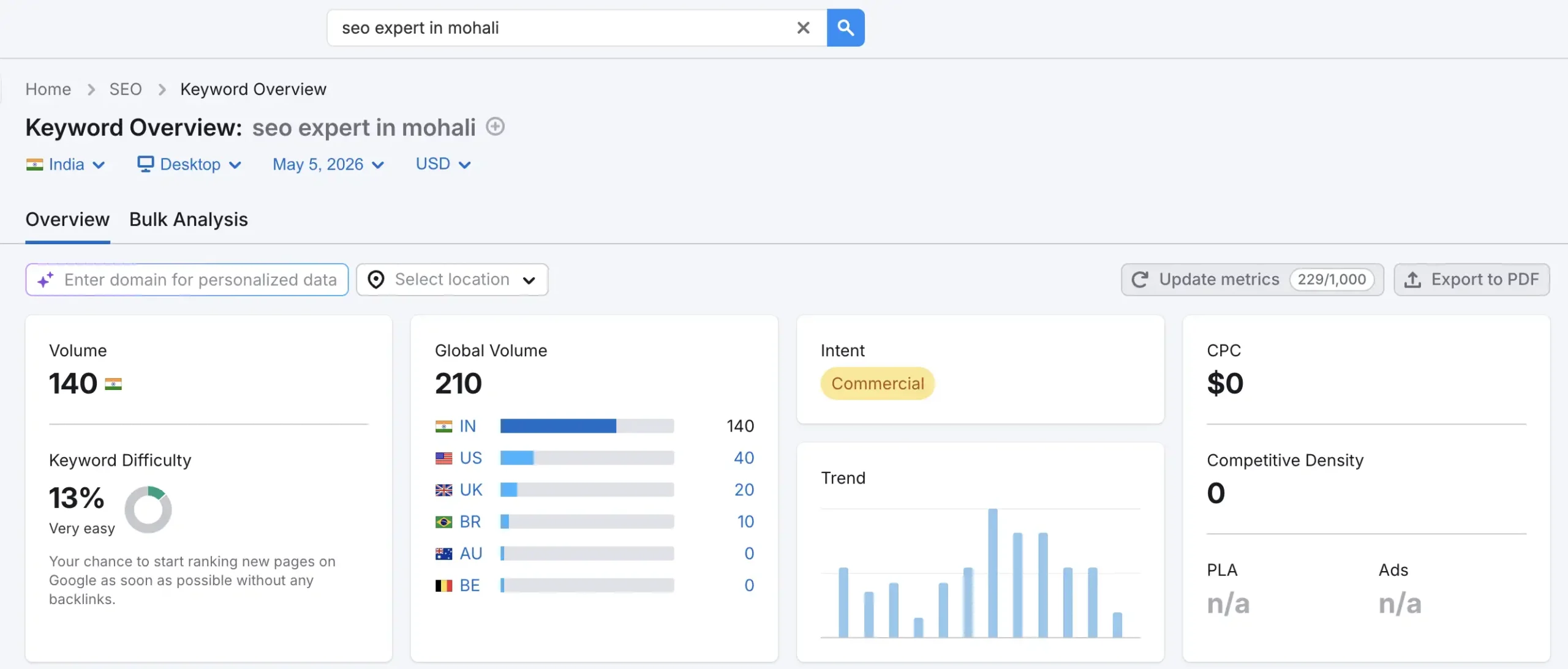
Task: Click the US volume bar
Action: [x=587, y=458]
